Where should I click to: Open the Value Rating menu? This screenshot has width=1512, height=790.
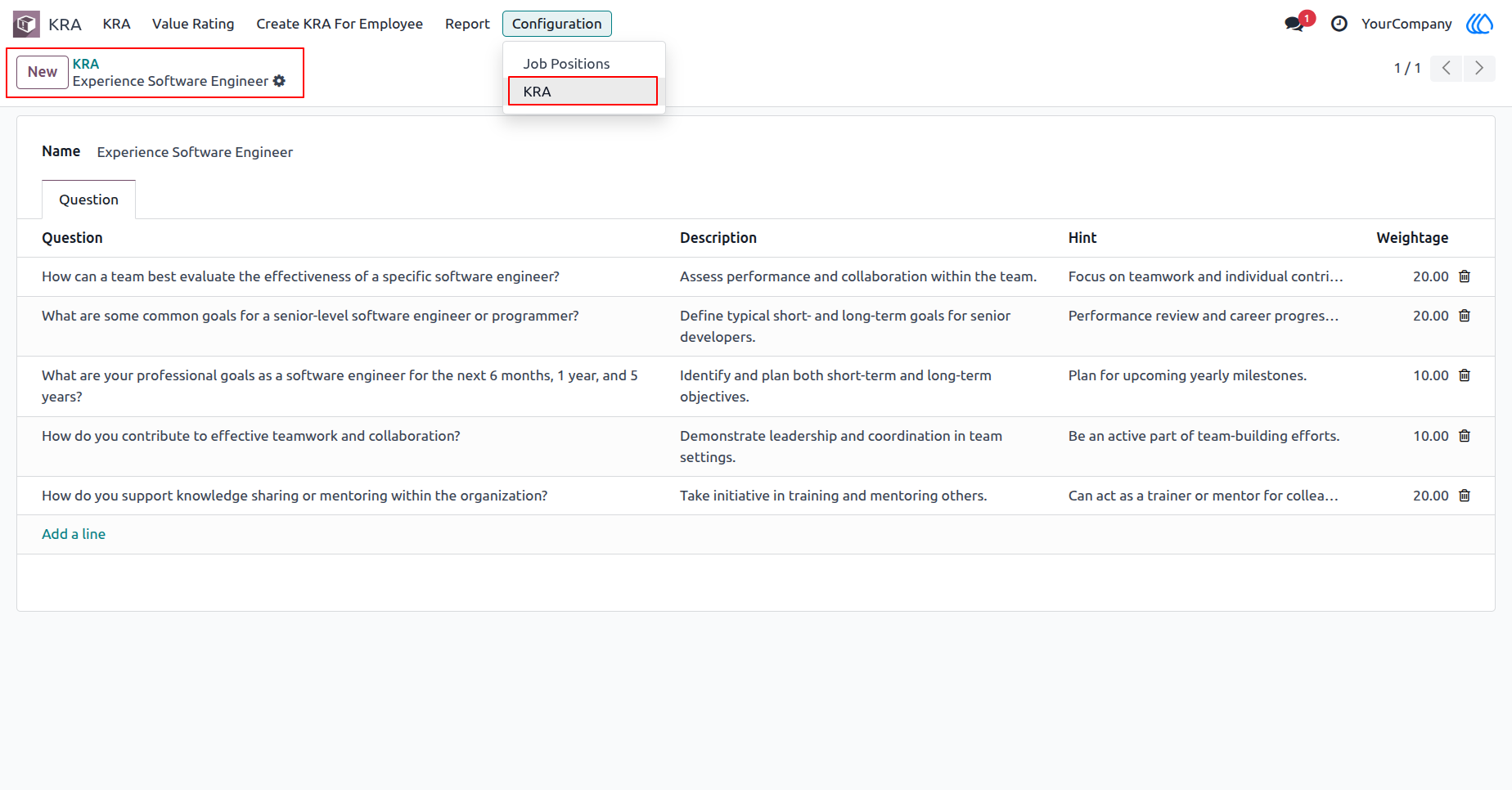coord(193,24)
